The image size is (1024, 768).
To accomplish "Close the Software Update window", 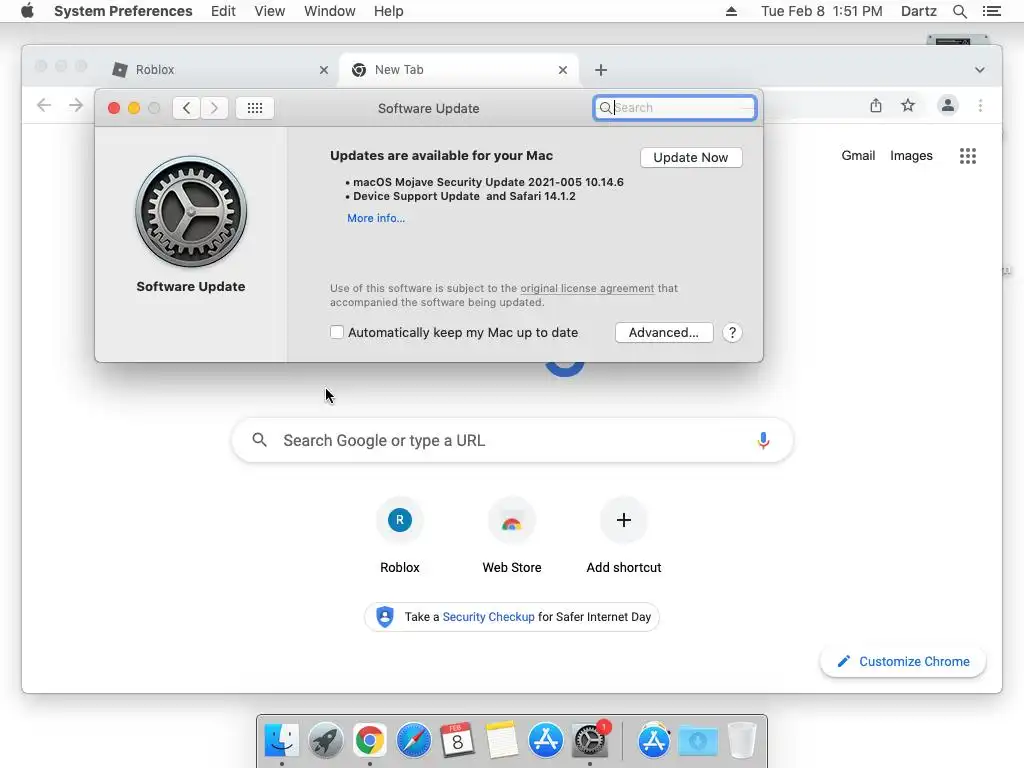I will (114, 108).
